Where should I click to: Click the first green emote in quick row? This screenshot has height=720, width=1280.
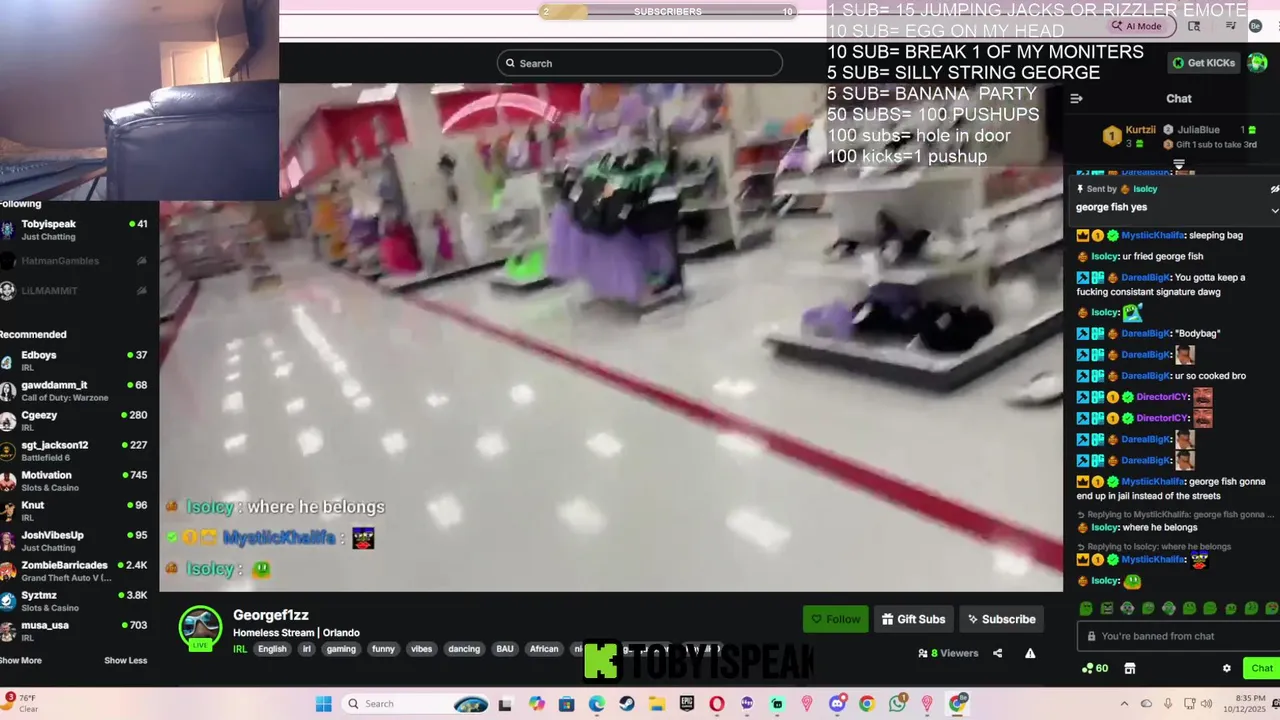pos(1087,608)
